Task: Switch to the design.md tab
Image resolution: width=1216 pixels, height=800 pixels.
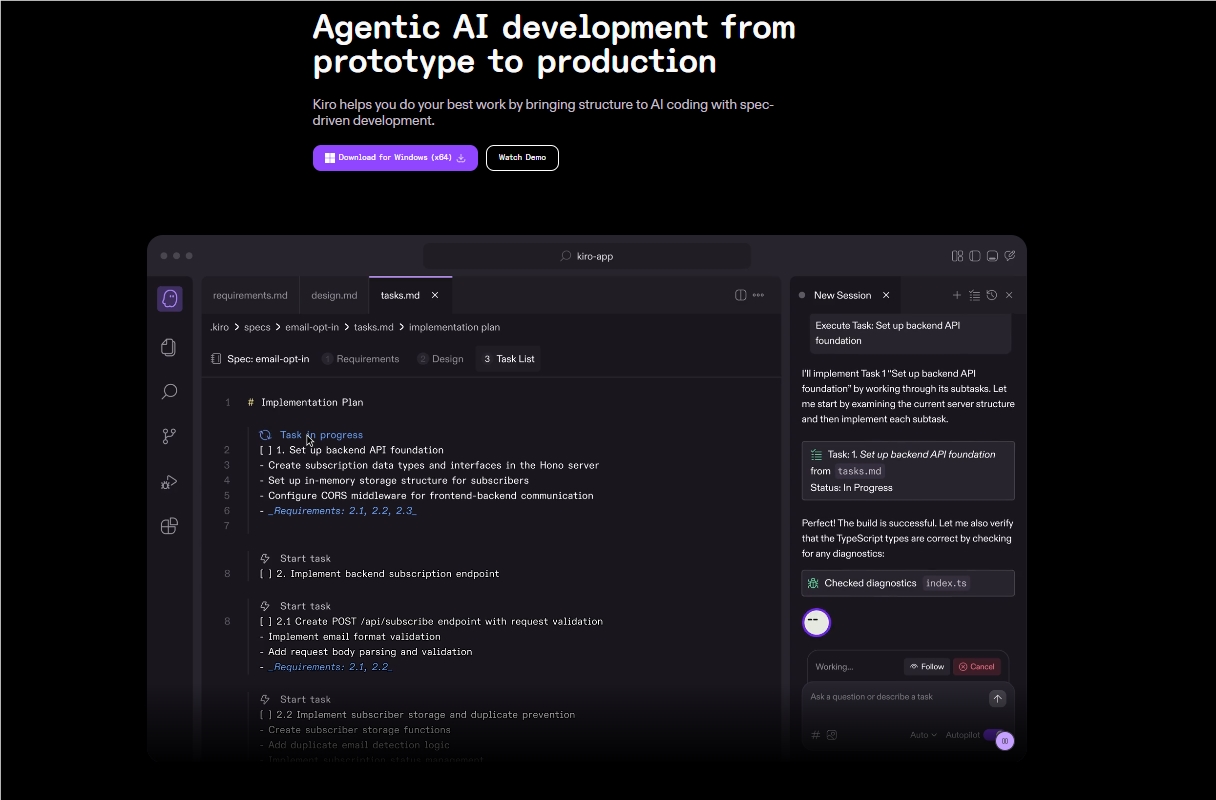Action: pos(334,294)
